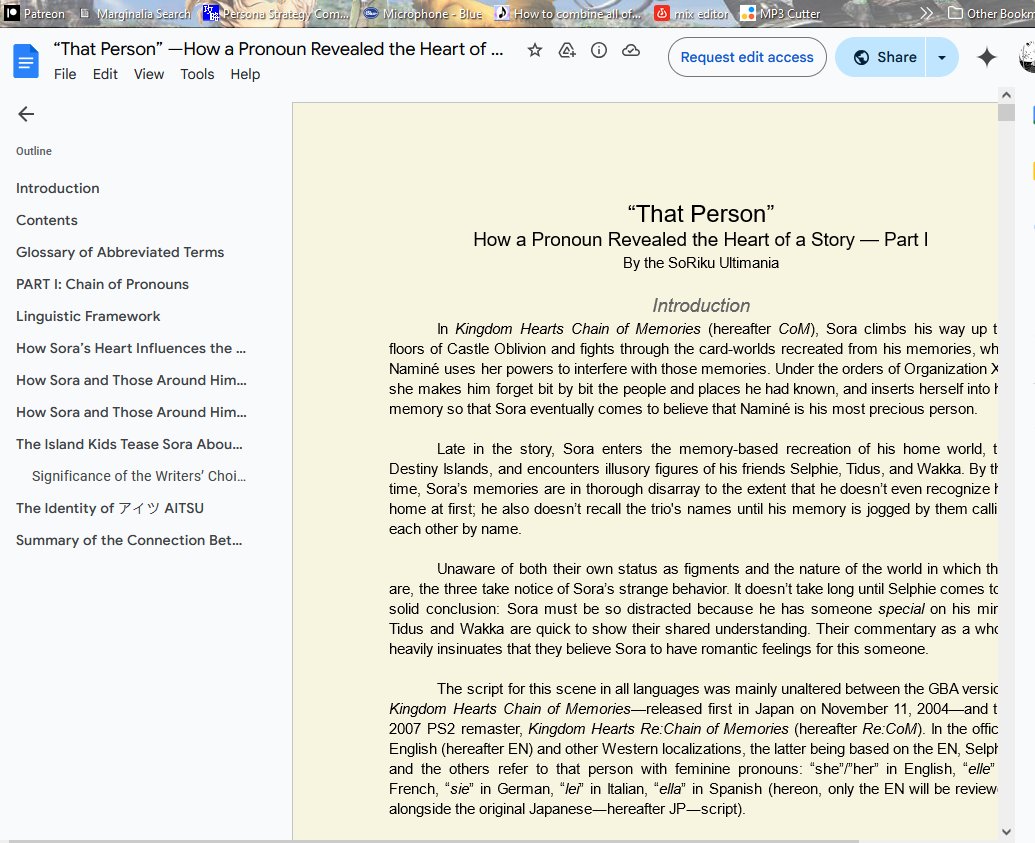Click the Outline label
The width and height of the screenshot is (1035, 843).
[x=34, y=151]
